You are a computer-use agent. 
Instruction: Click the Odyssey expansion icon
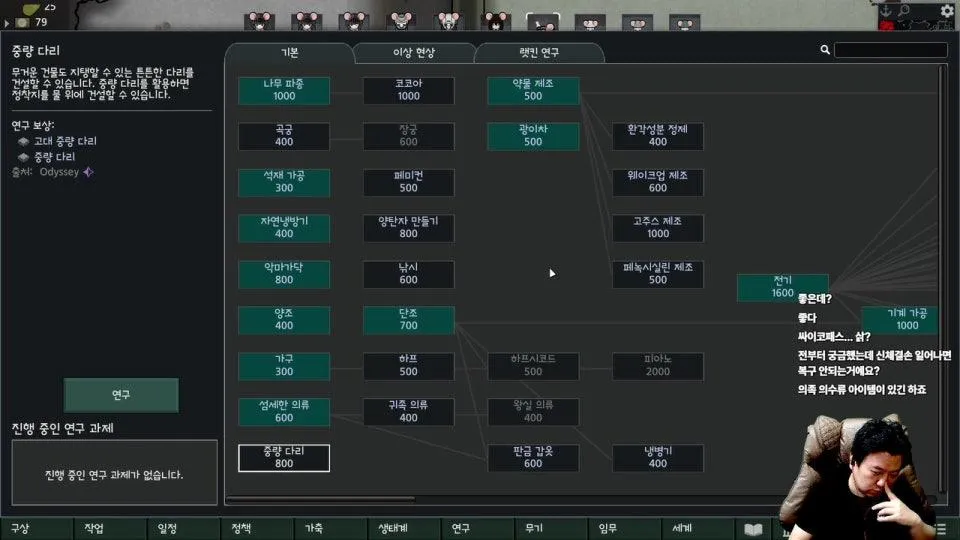point(89,172)
